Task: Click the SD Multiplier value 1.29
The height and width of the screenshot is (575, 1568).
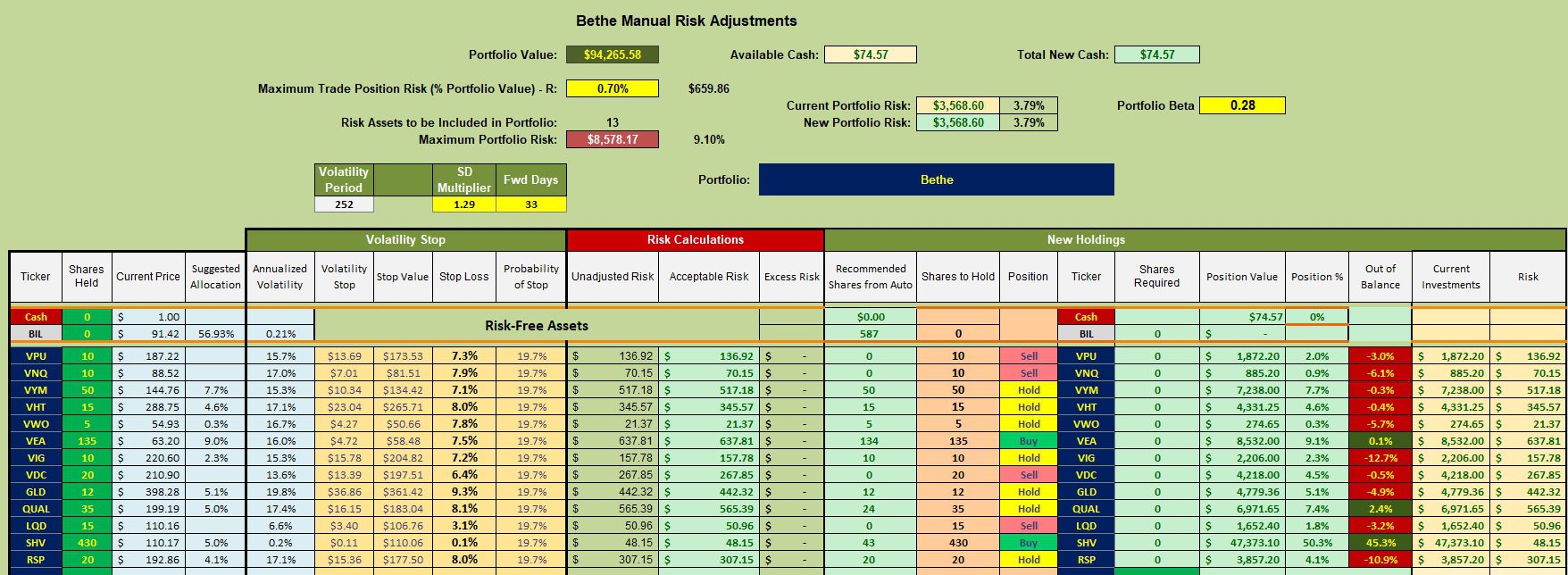Action: 463,204
